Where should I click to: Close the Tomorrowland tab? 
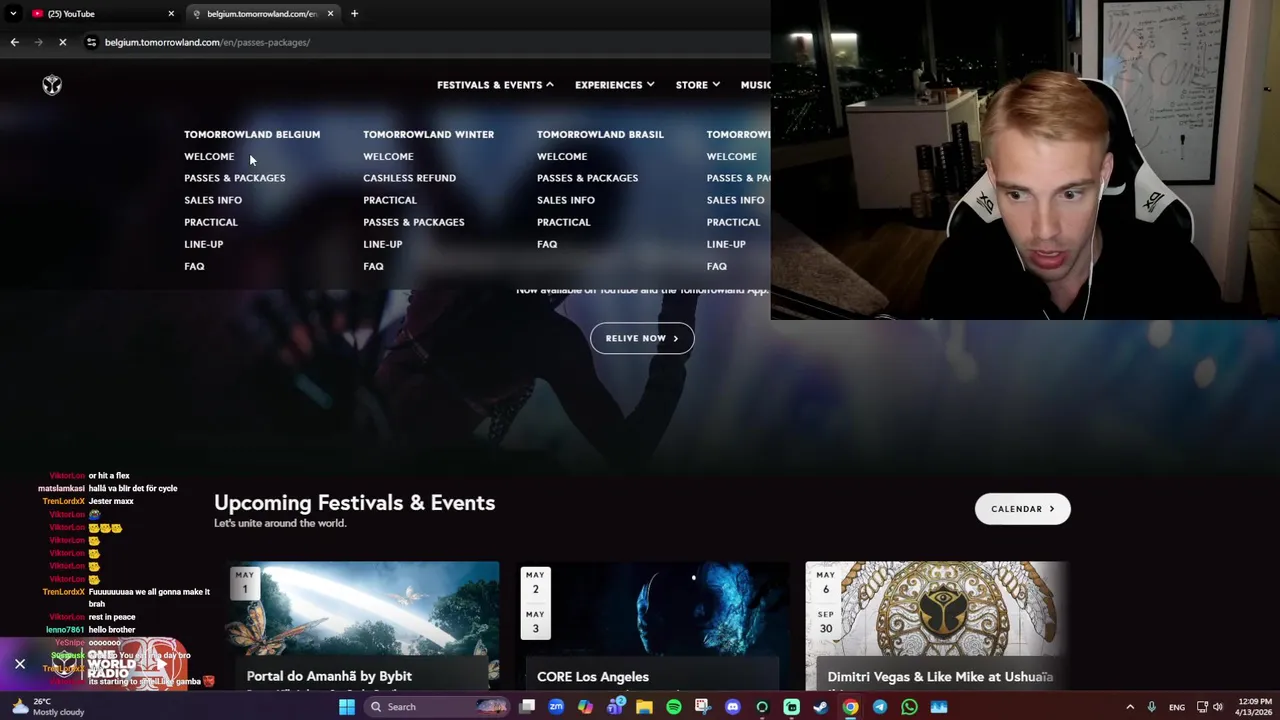point(330,14)
